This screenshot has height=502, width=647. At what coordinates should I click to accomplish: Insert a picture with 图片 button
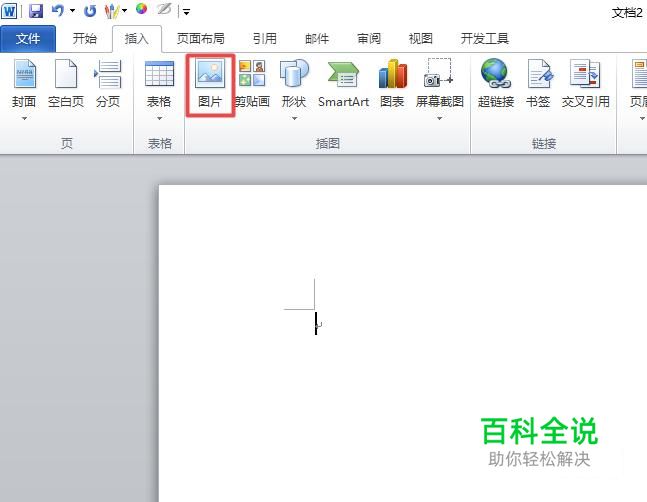click(x=210, y=84)
